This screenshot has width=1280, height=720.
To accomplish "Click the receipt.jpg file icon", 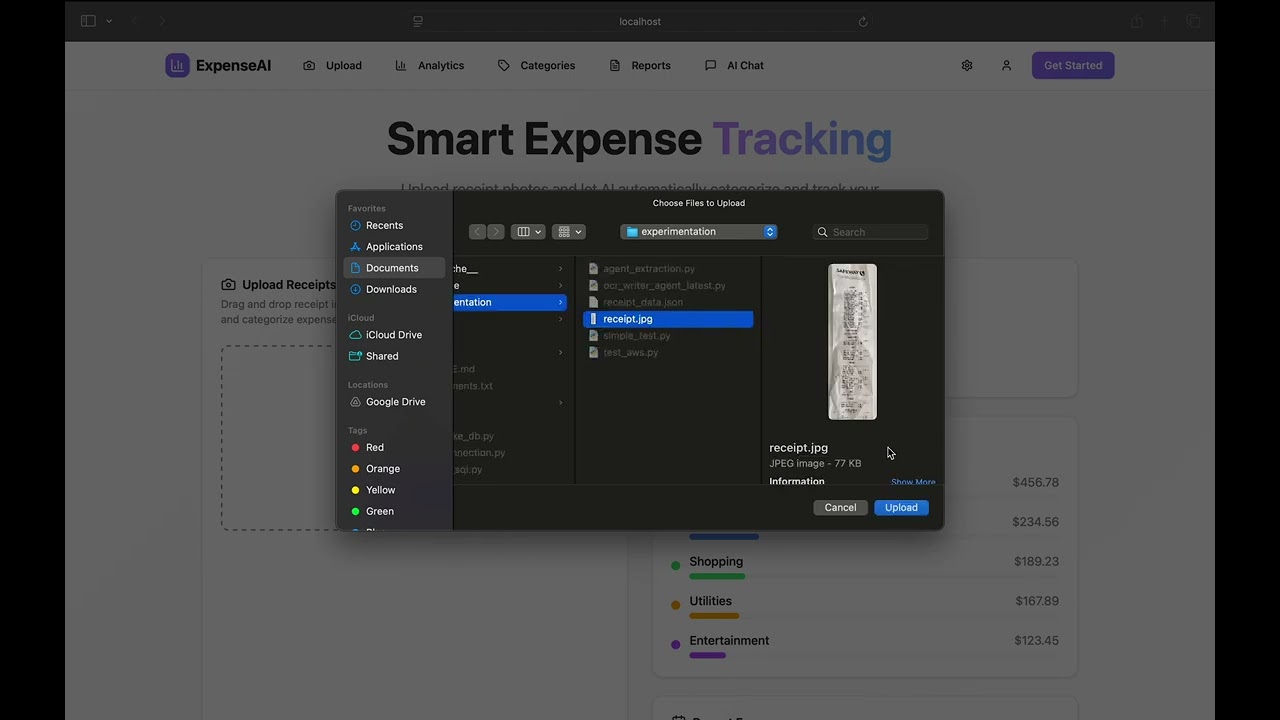I will pyautogui.click(x=594, y=319).
